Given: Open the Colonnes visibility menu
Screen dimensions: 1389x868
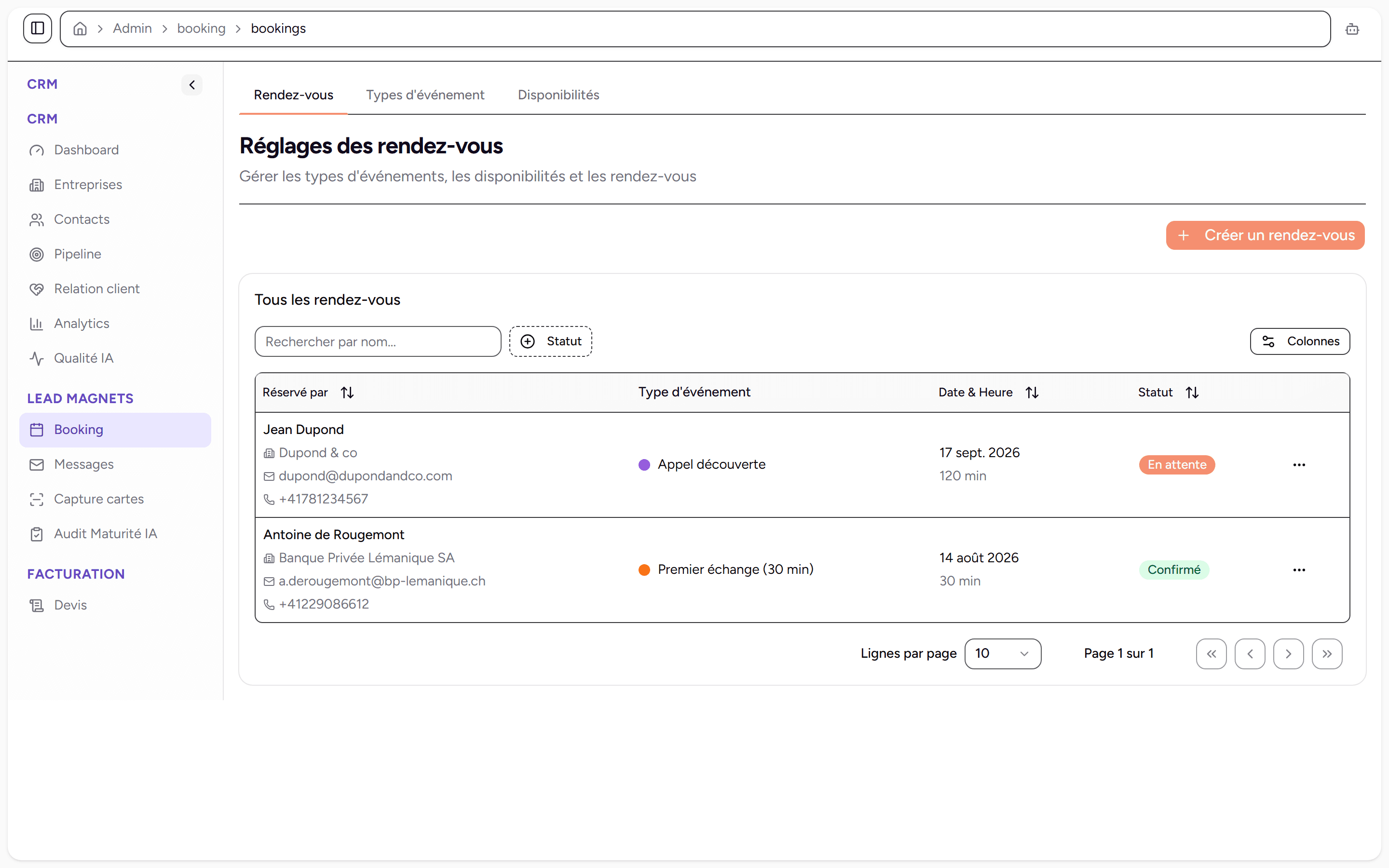Looking at the screenshot, I should pyautogui.click(x=1299, y=341).
